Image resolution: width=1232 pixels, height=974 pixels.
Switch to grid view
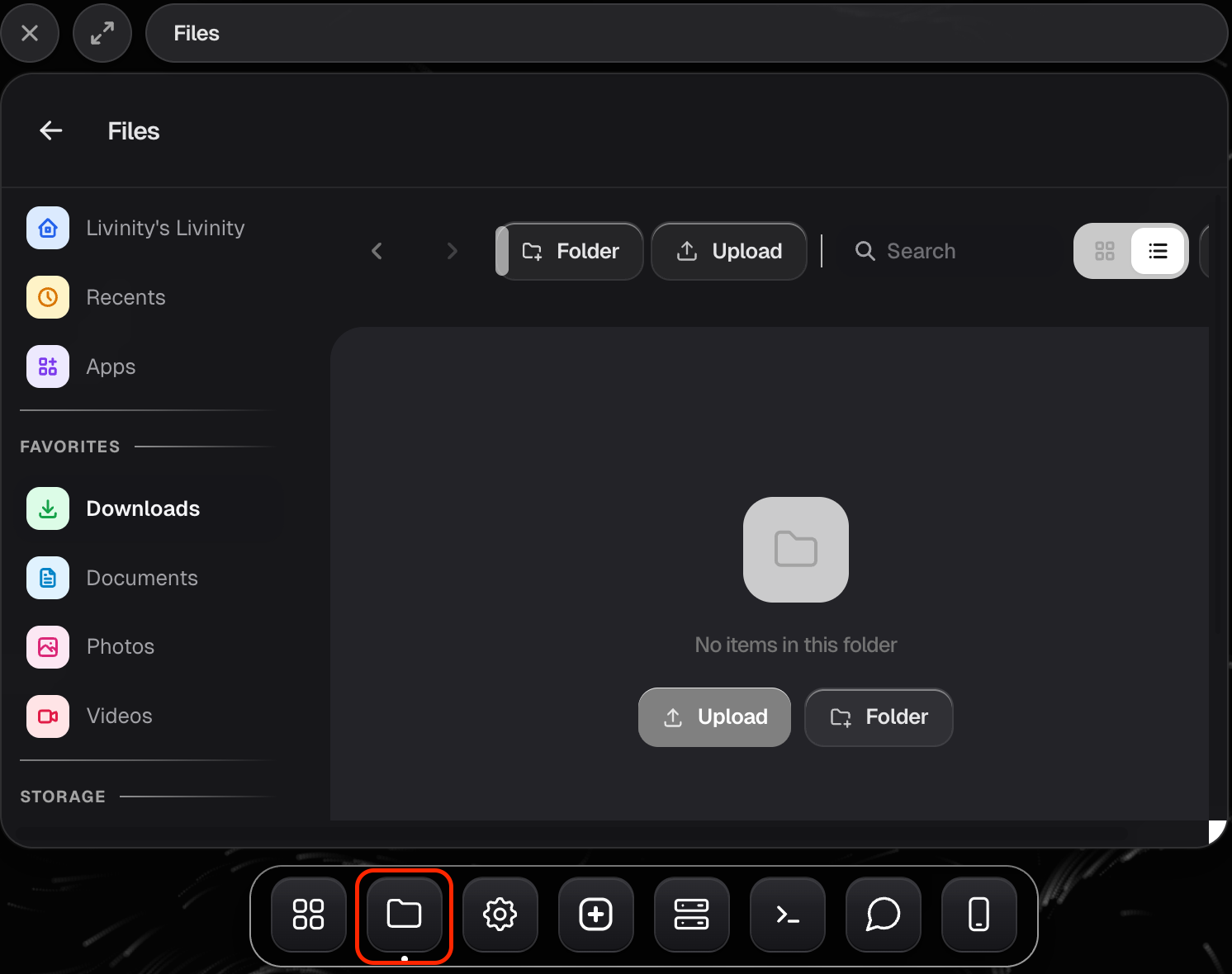click(x=1105, y=251)
